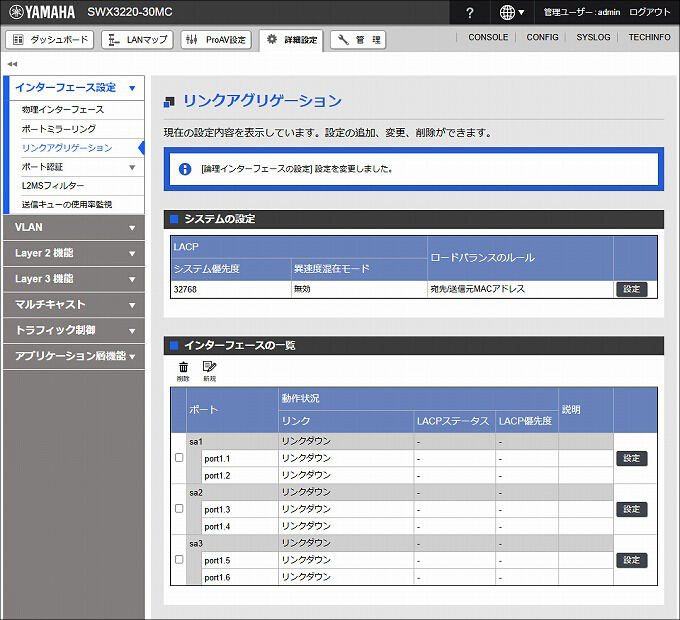The width and height of the screenshot is (680, 620).
Task: Expand the Layer 2 機能 section
Action: tap(74, 253)
